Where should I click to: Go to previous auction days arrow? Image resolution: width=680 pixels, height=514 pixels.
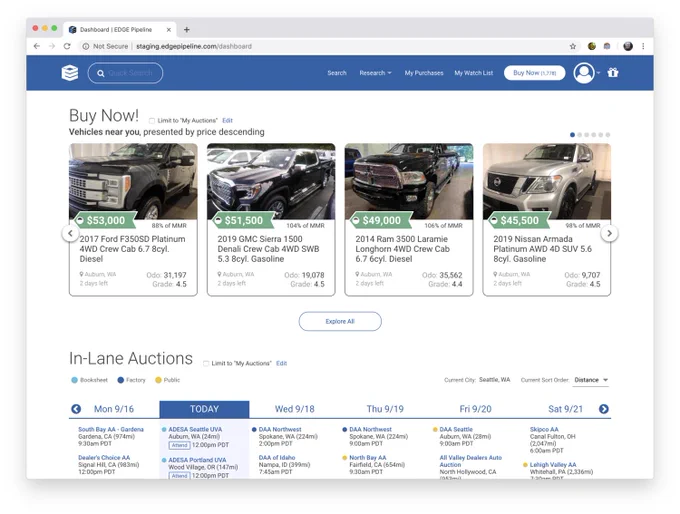click(76, 409)
